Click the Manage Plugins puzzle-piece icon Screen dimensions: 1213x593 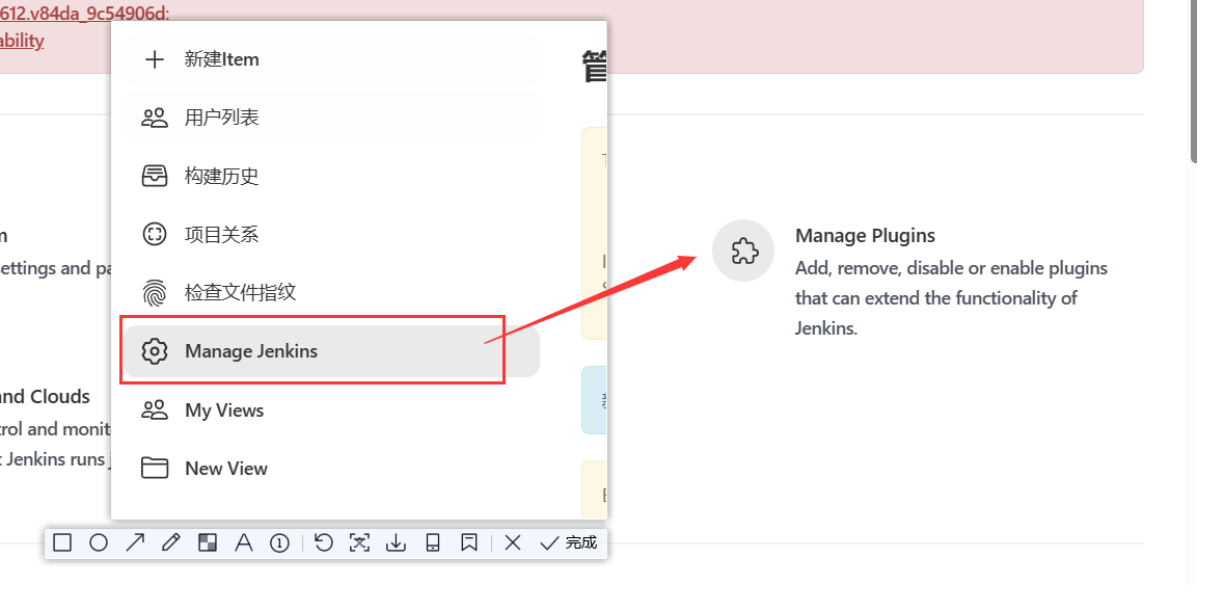(x=743, y=251)
